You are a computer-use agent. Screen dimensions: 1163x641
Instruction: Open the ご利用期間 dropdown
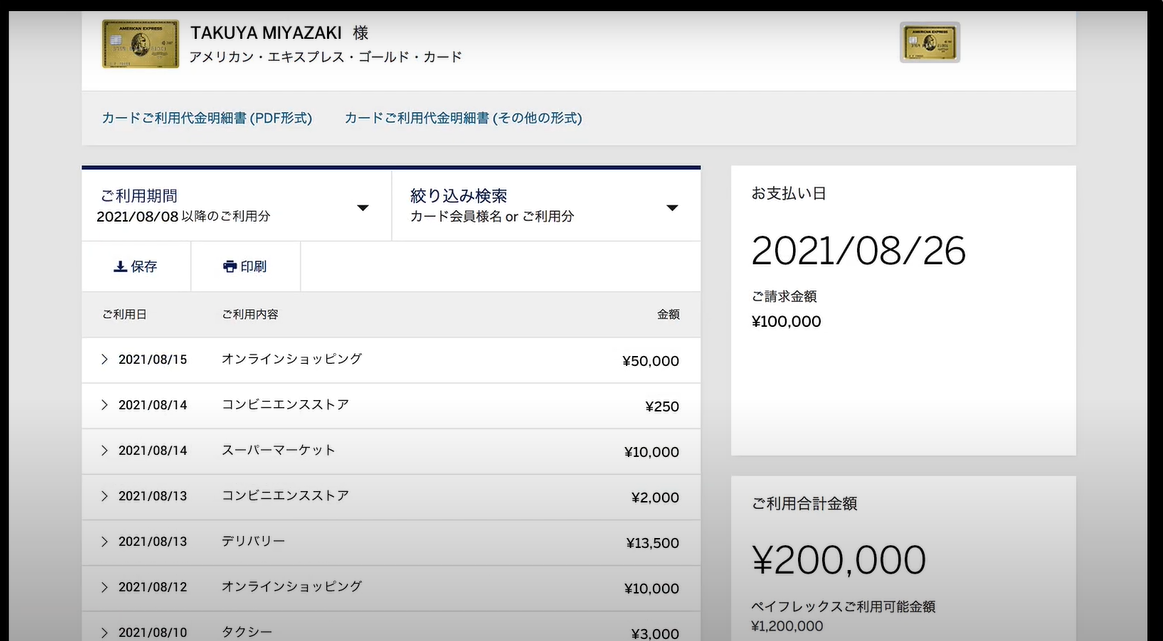(236, 206)
